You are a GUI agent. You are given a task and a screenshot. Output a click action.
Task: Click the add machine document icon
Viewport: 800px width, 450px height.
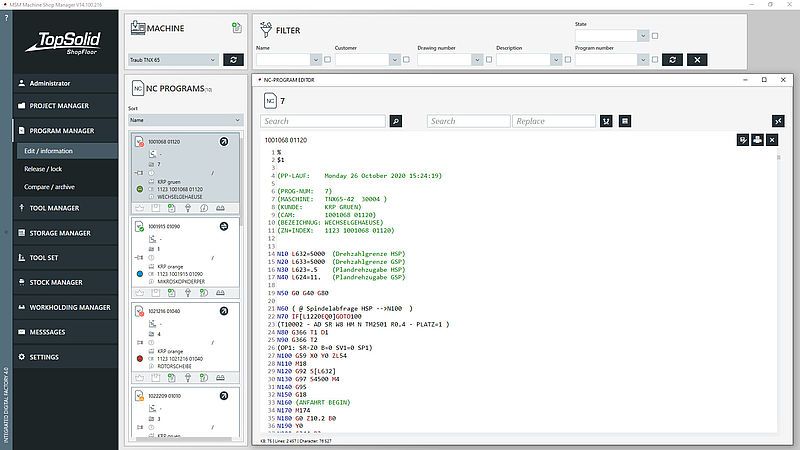point(236,27)
